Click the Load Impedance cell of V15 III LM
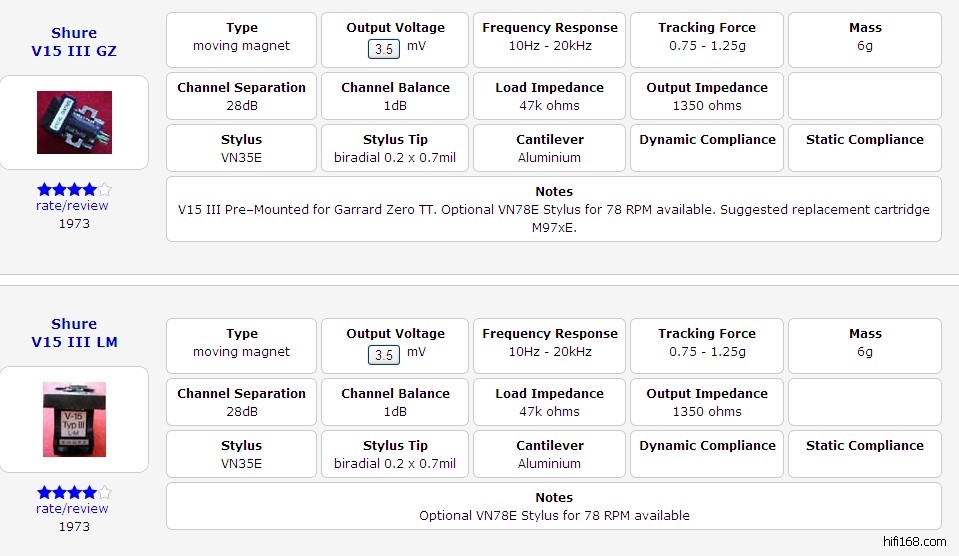959x556 pixels. coord(550,402)
